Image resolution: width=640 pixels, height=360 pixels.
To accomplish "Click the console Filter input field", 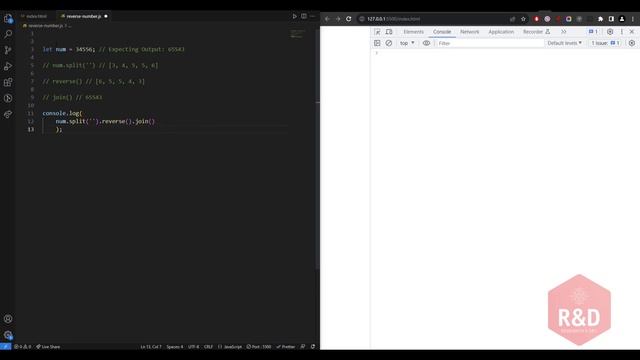I will point(489,43).
